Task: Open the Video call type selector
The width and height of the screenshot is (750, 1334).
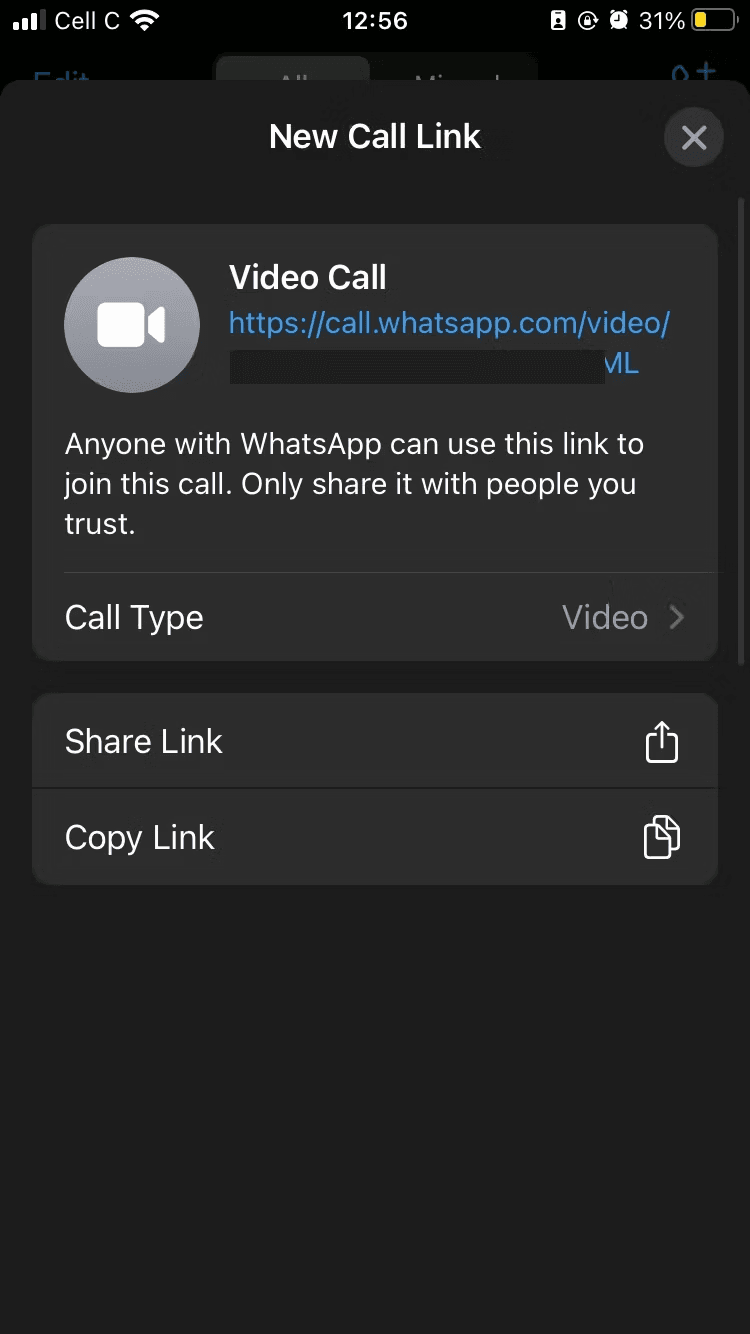Action: [x=605, y=618]
